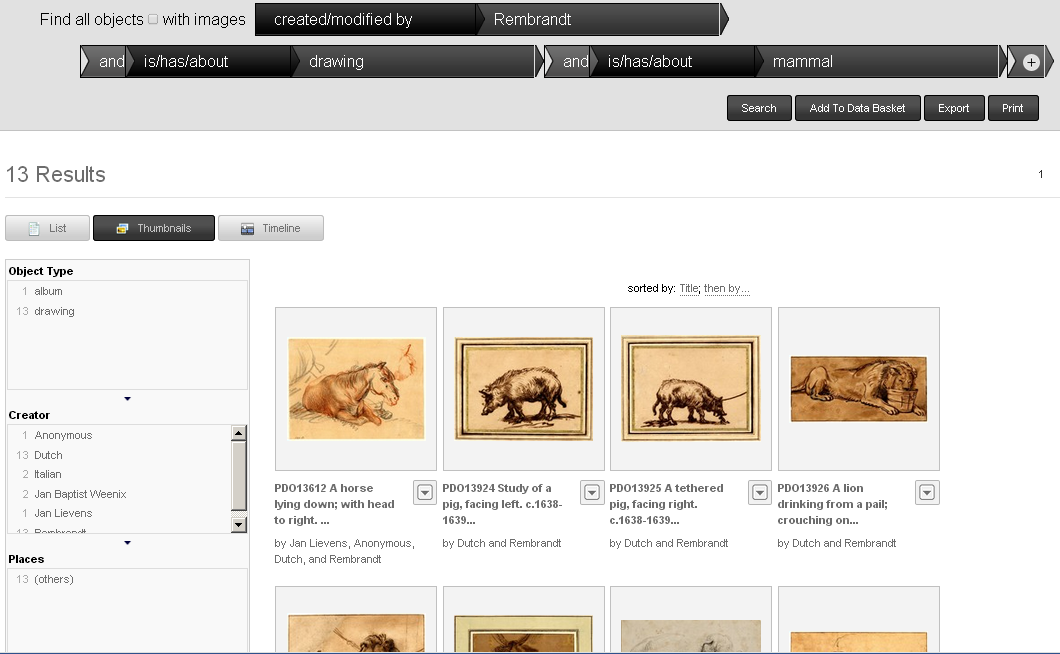Click Creator list scroll down arrow
The image size is (1060, 654).
(x=238, y=525)
